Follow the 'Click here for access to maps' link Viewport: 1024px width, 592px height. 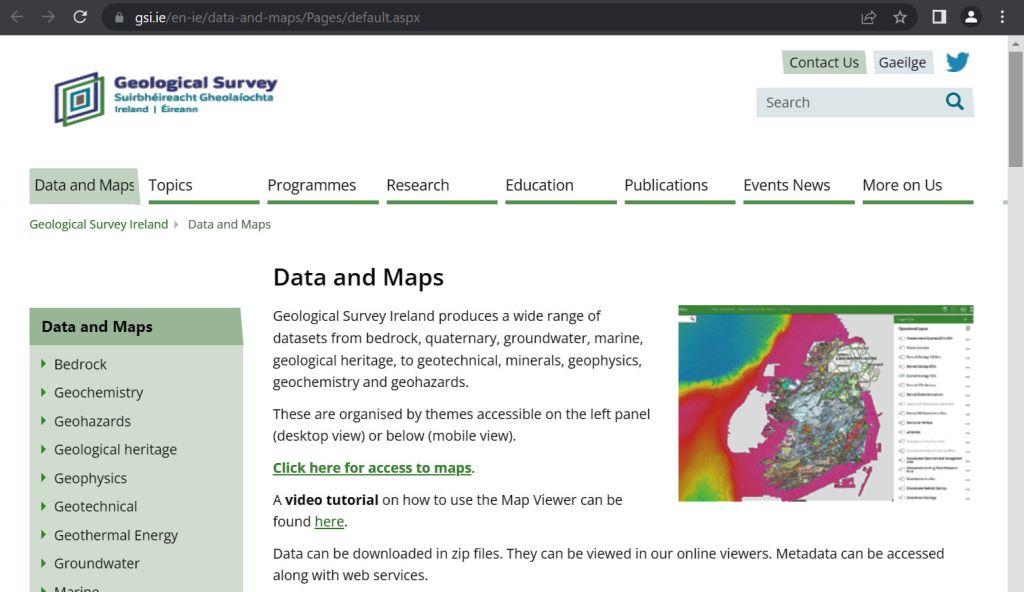[372, 468]
